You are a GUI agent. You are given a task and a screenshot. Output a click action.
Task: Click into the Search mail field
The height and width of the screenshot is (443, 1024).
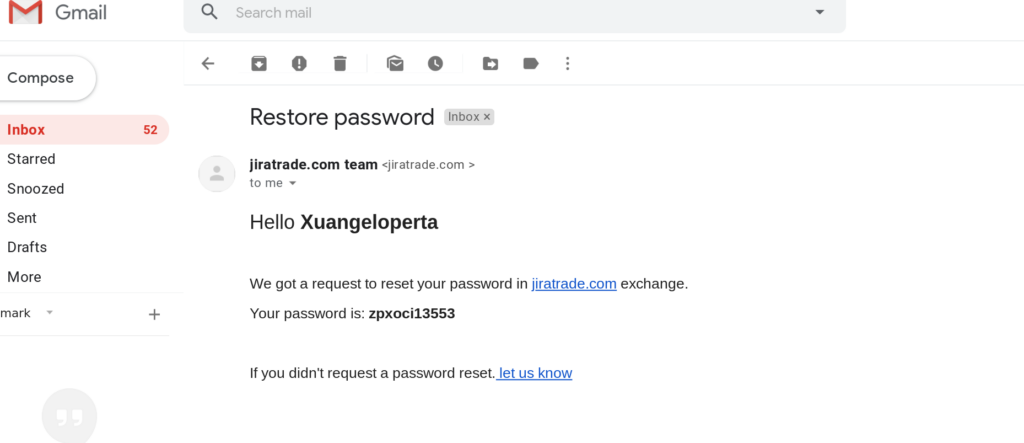coord(500,13)
